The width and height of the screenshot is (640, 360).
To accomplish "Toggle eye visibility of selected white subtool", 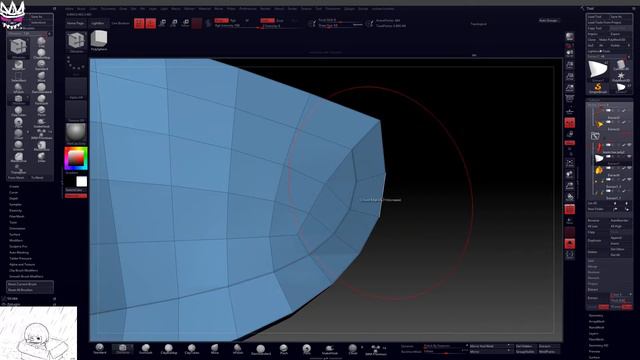I will click(629, 156).
